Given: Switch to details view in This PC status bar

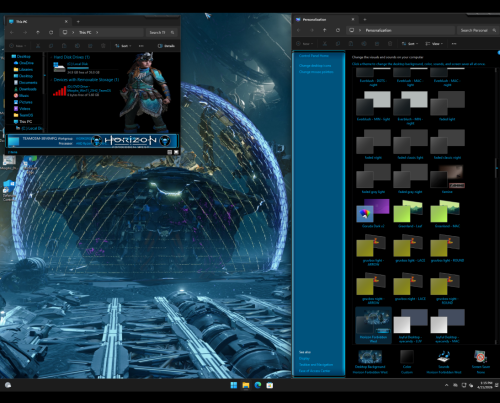Looking at the screenshot, I should point(170,152).
